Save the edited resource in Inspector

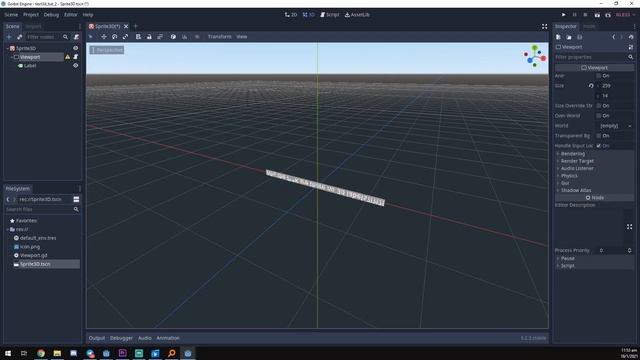(x=580, y=37)
